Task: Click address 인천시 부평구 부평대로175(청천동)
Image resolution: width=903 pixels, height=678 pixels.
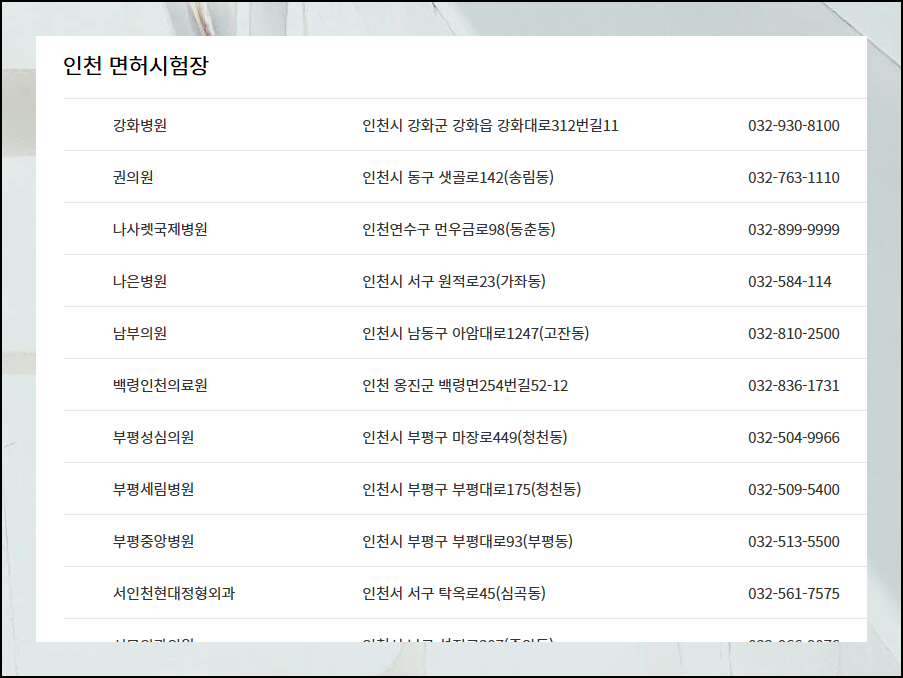Action: coord(472,489)
